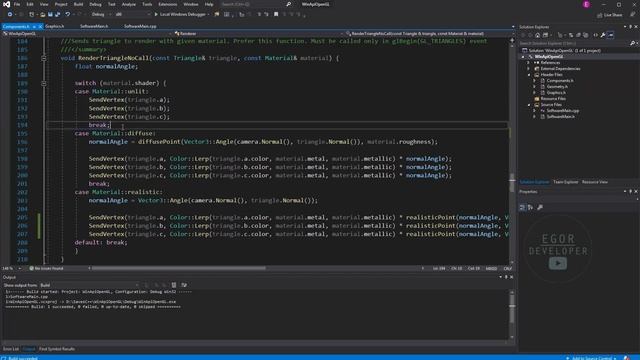Open the Debug configuration dropdown
The width and height of the screenshot is (640, 360).
point(101,14)
